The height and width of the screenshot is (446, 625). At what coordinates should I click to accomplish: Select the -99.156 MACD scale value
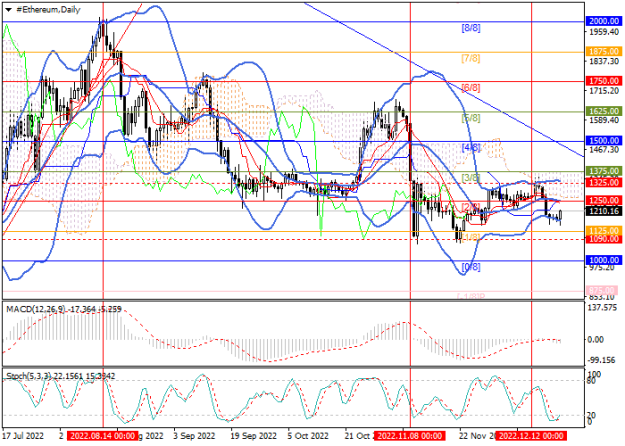coord(601,360)
